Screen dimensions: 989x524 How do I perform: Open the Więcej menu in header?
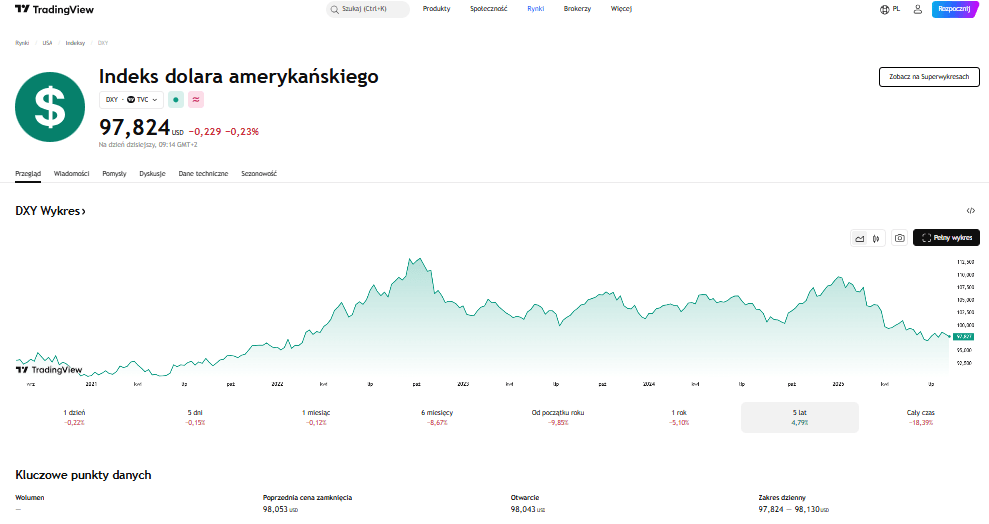coord(621,9)
